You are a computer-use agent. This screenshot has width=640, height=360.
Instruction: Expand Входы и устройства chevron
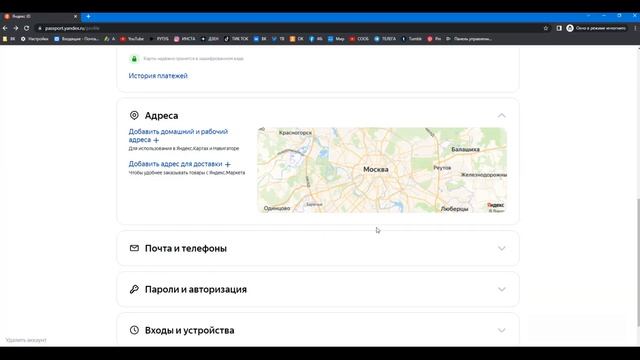pyautogui.click(x=502, y=330)
